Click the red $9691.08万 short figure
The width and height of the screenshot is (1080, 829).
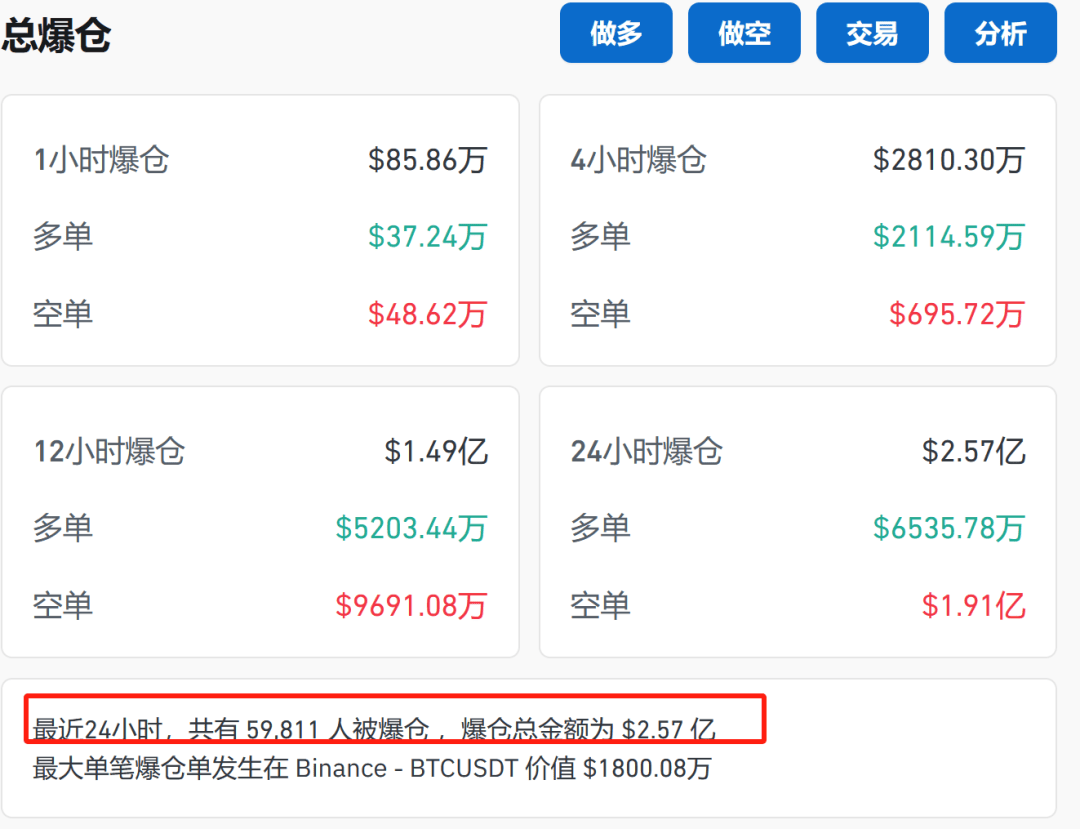[x=412, y=605]
